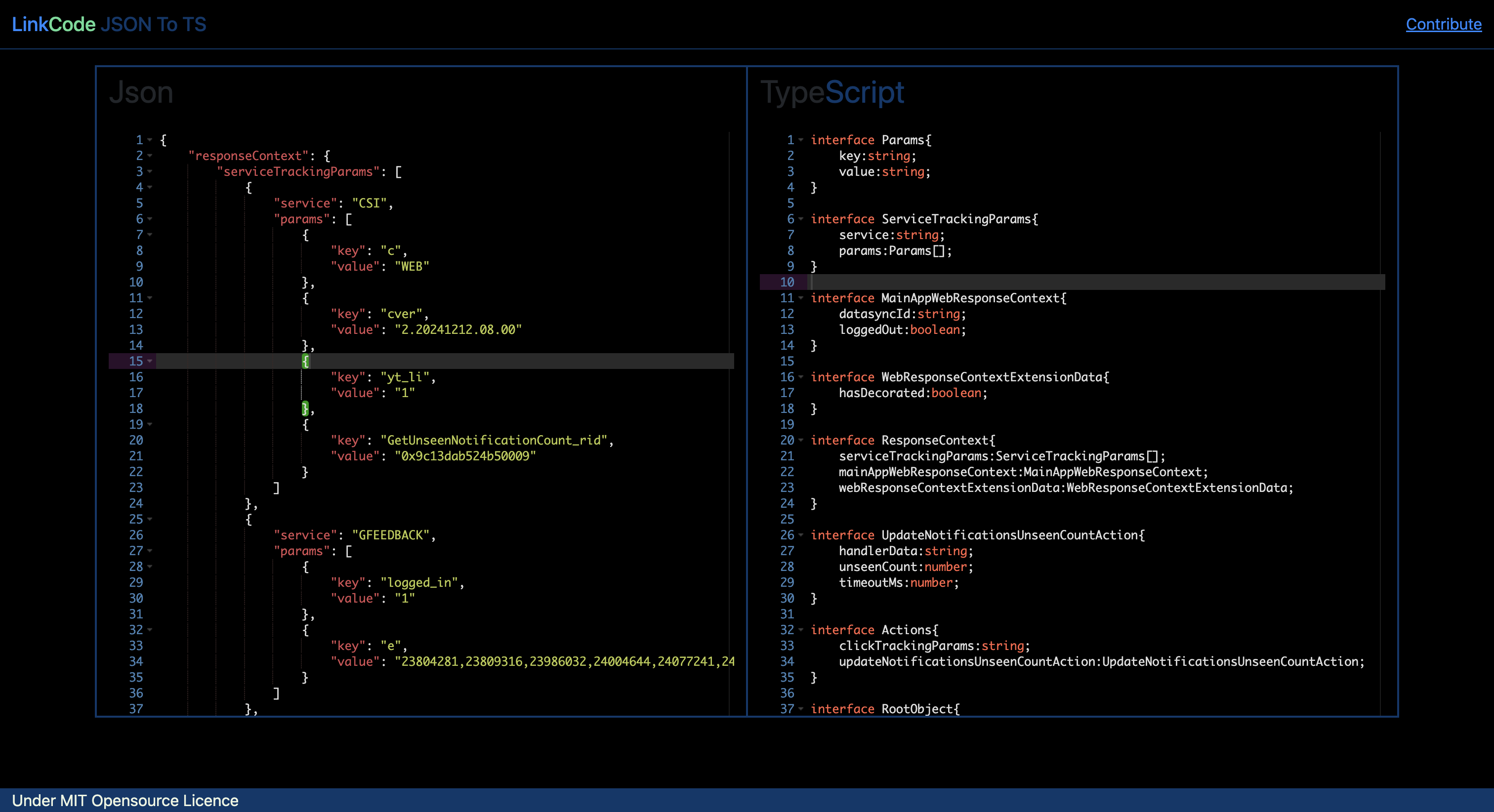Collapse highlighted object at JSON line 15
Image resolution: width=1494 pixels, height=812 pixels.
pos(150,362)
